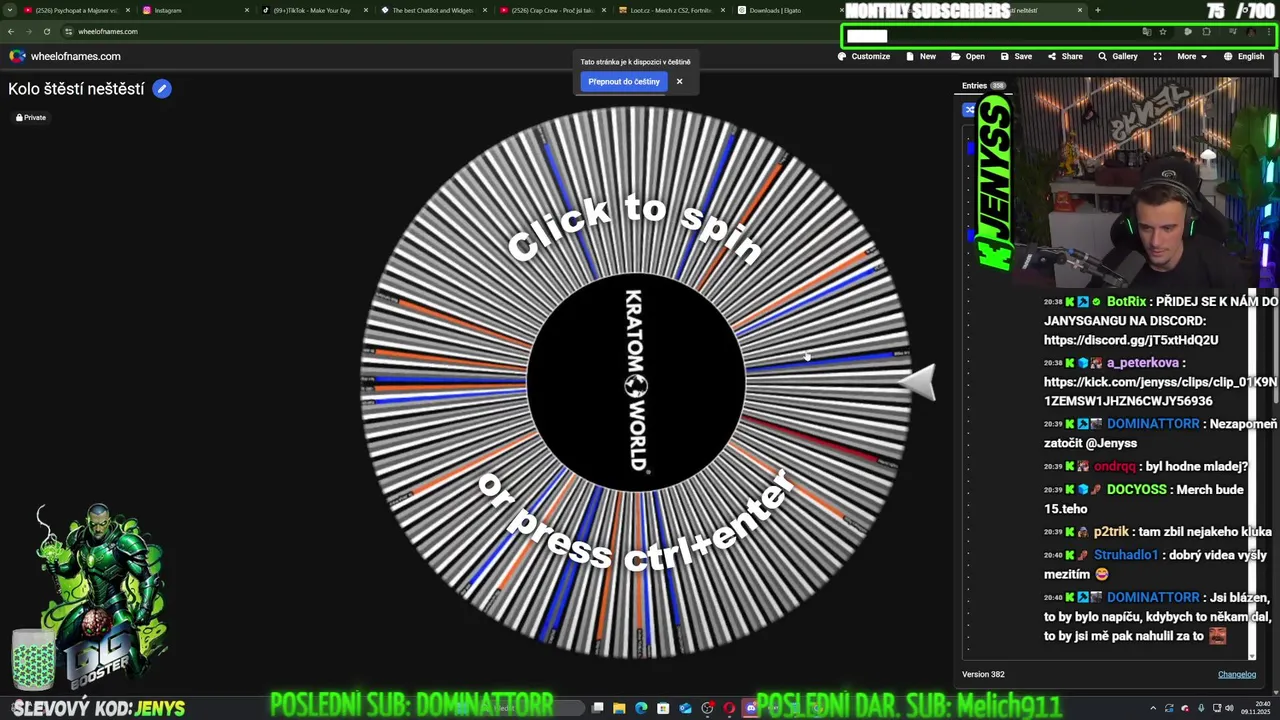Open a new browser tab
The width and height of the screenshot is (1280, 720).
point(1097,10)
